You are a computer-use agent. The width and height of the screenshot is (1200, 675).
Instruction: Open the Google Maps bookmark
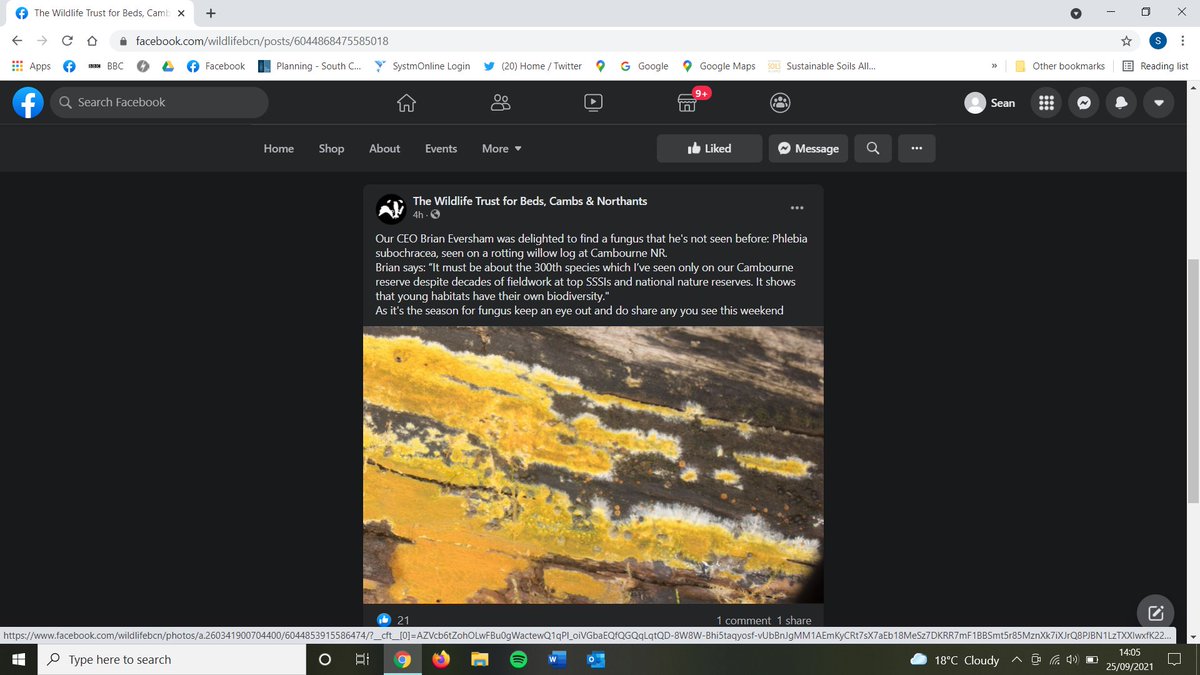click(x=718, y=66)
